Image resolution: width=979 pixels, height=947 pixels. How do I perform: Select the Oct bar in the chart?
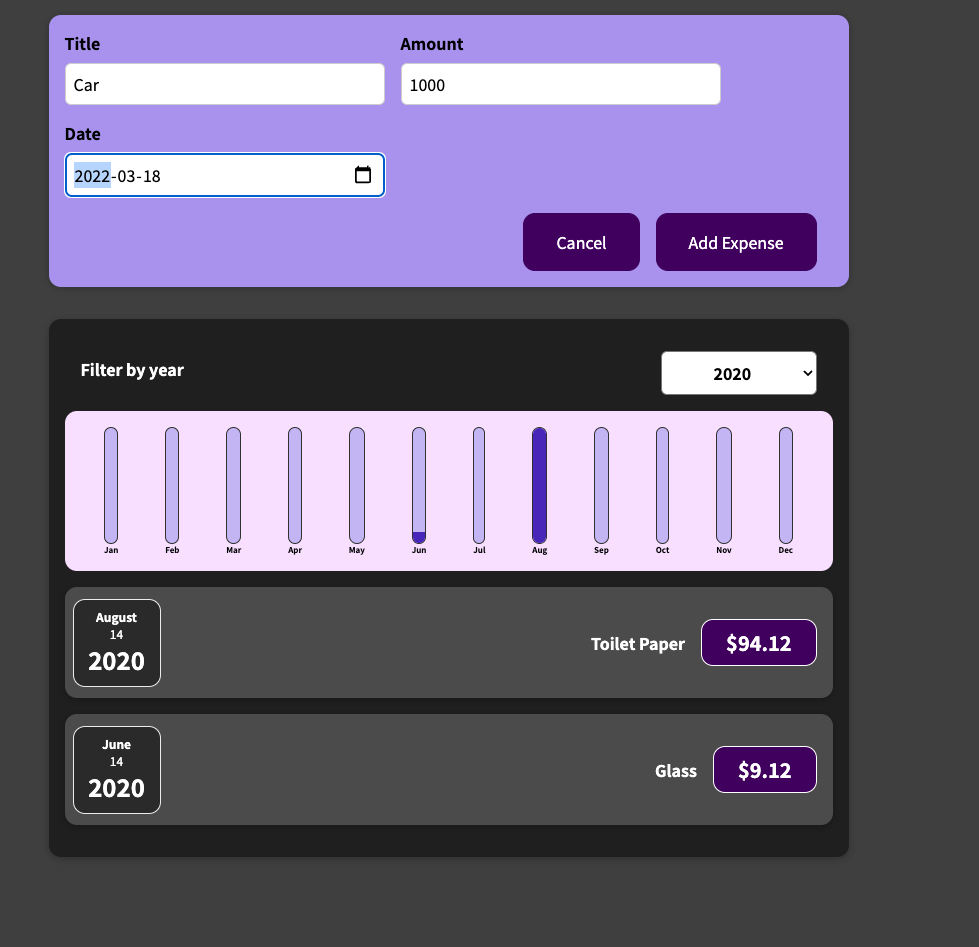662,485
